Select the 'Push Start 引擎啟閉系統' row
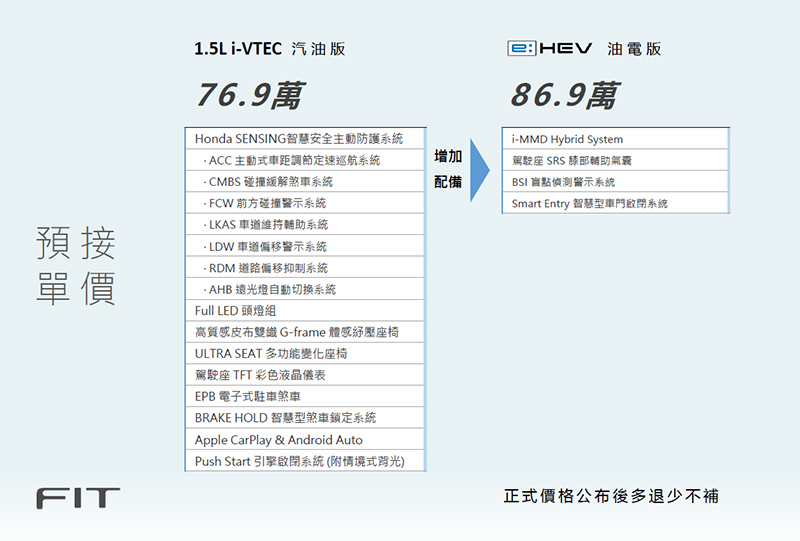The width and height of the screenshot is (800, 541). 305,461
